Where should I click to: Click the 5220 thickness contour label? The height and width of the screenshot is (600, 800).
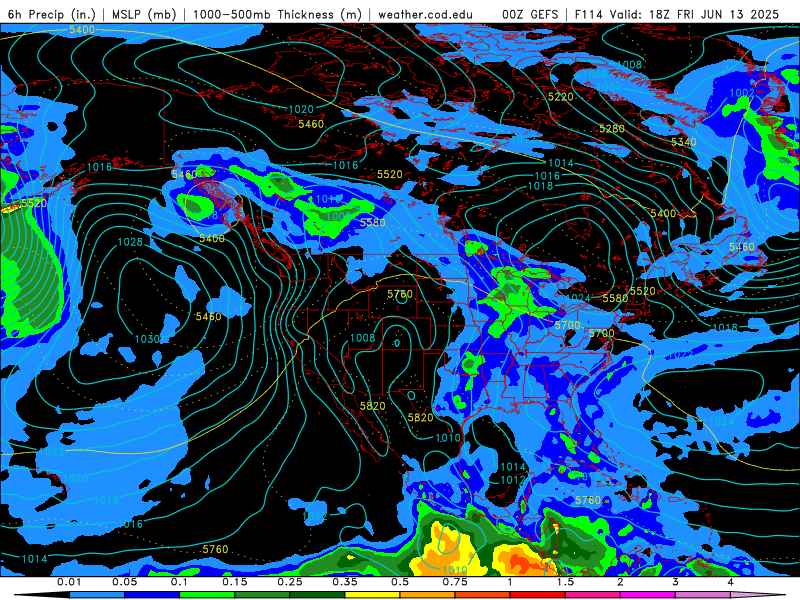pyautogui.click(x=561, y=97)
